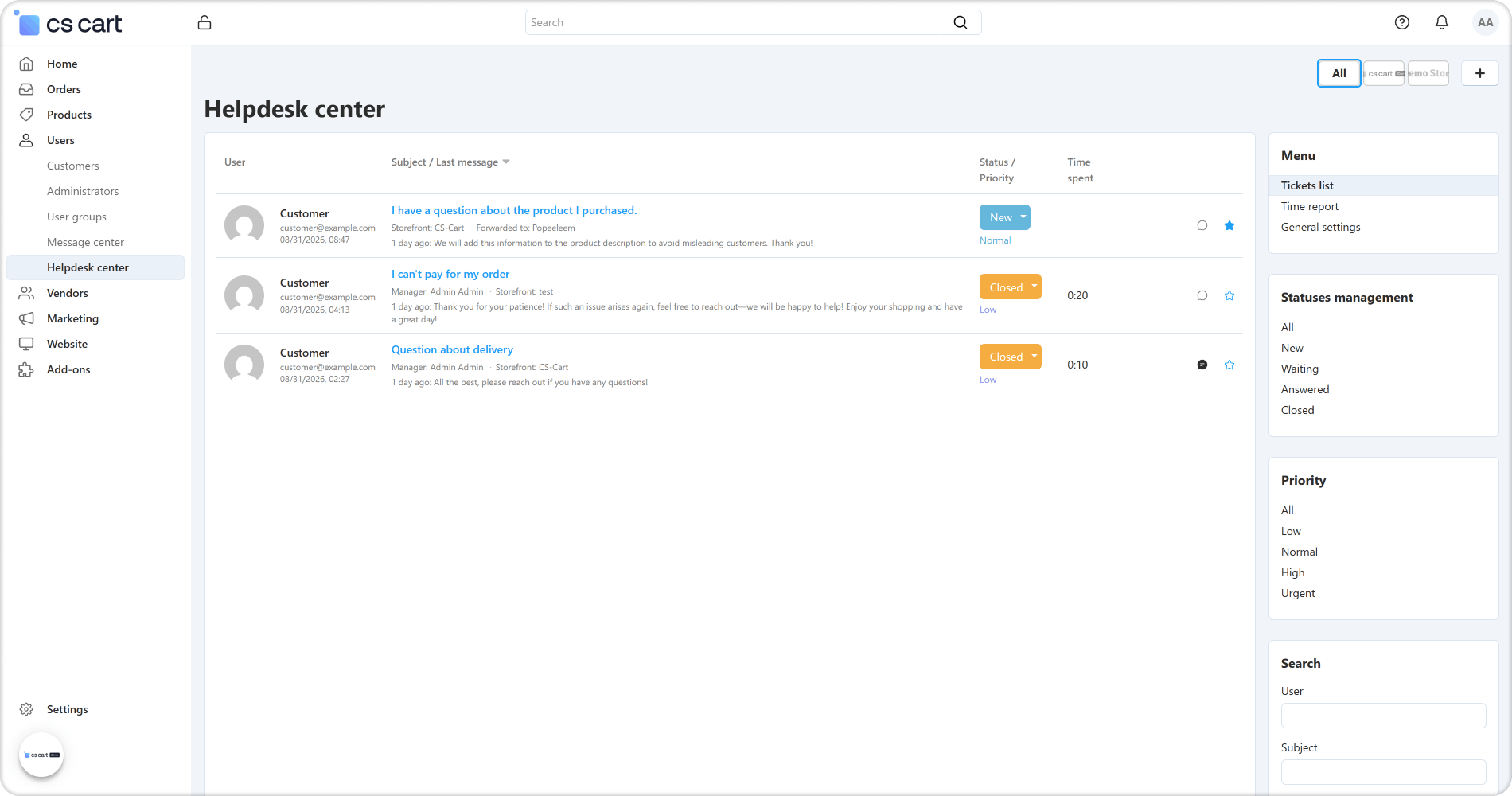Viewport: 1512px width, 796px height.
Task: Open the New status dropdown on first ticket
Action: pos(1005,217)
